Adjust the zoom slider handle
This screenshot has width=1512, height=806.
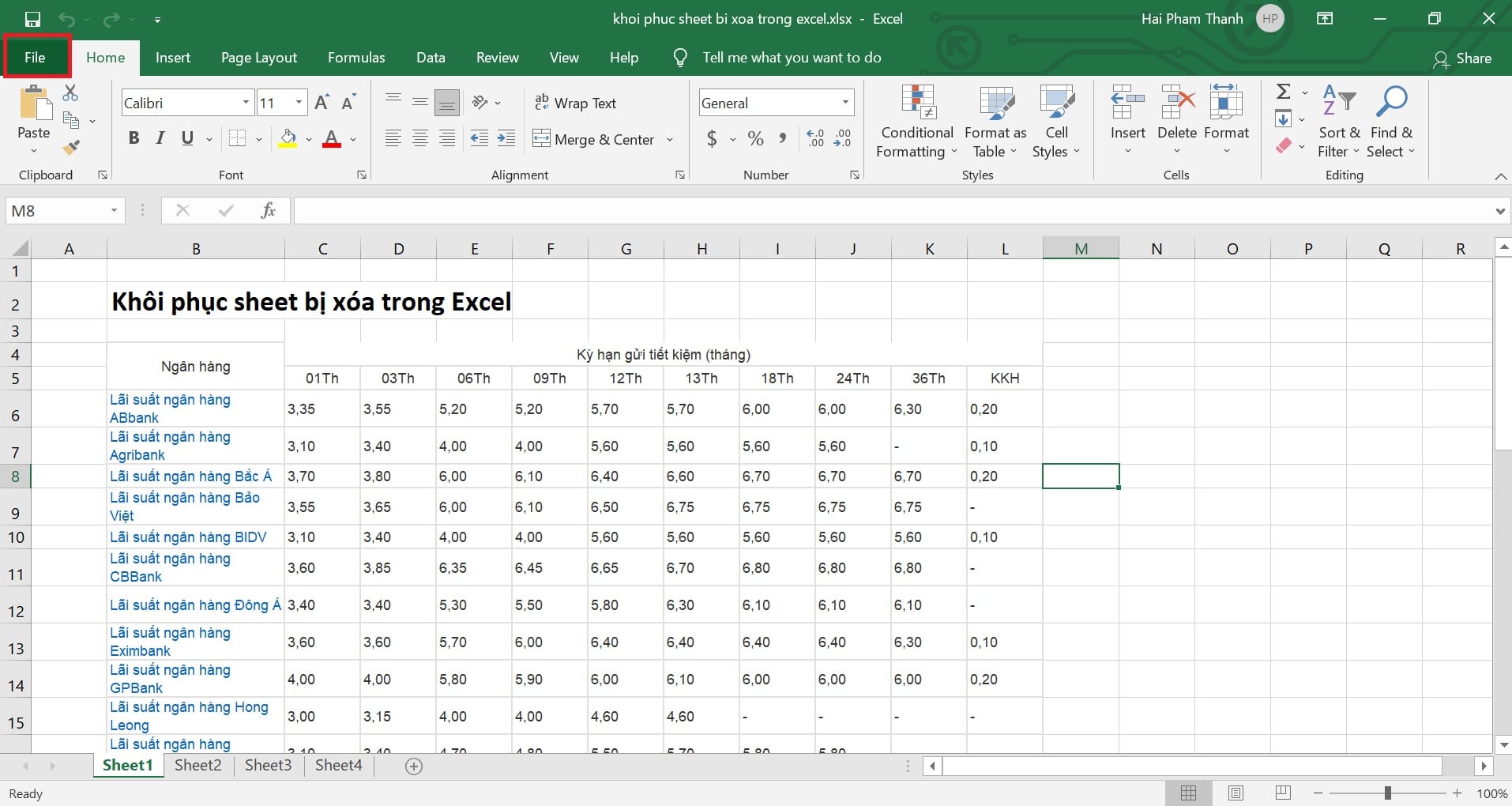click(1387, 793)
